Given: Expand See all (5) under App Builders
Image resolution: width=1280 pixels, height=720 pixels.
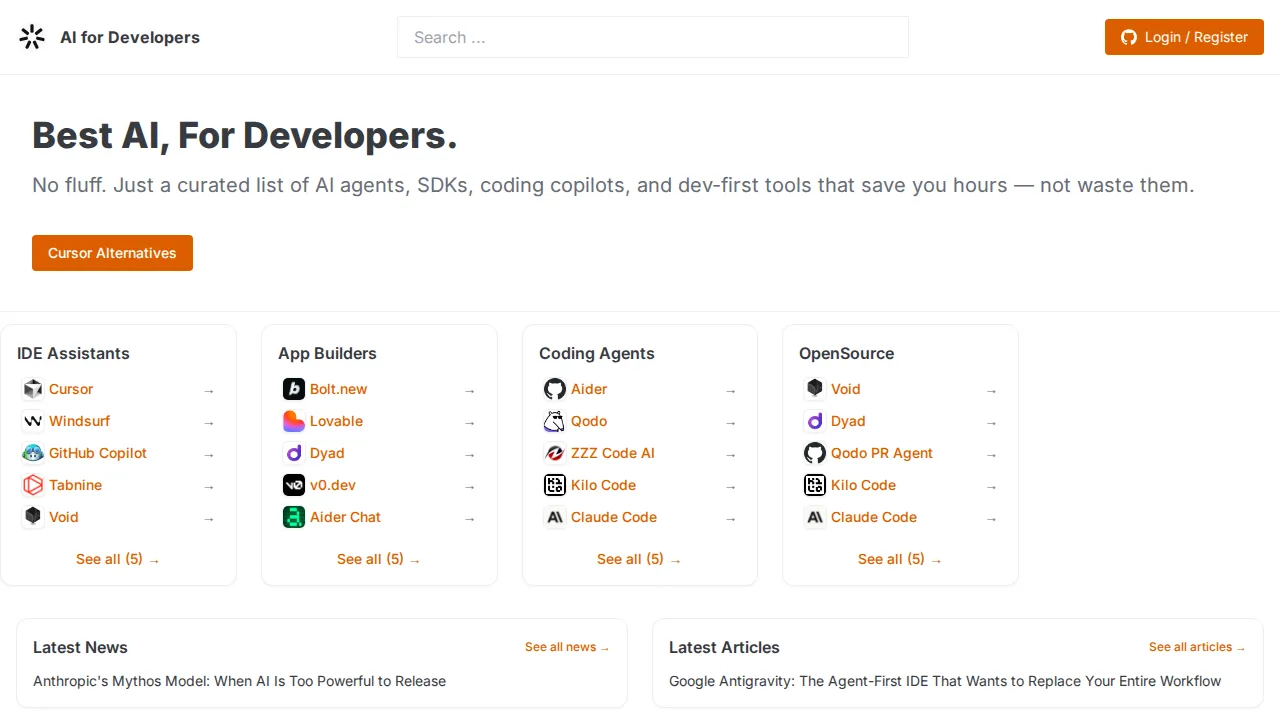Looking at the screenshot, I should pyautogui.click(x=379, y=559).
